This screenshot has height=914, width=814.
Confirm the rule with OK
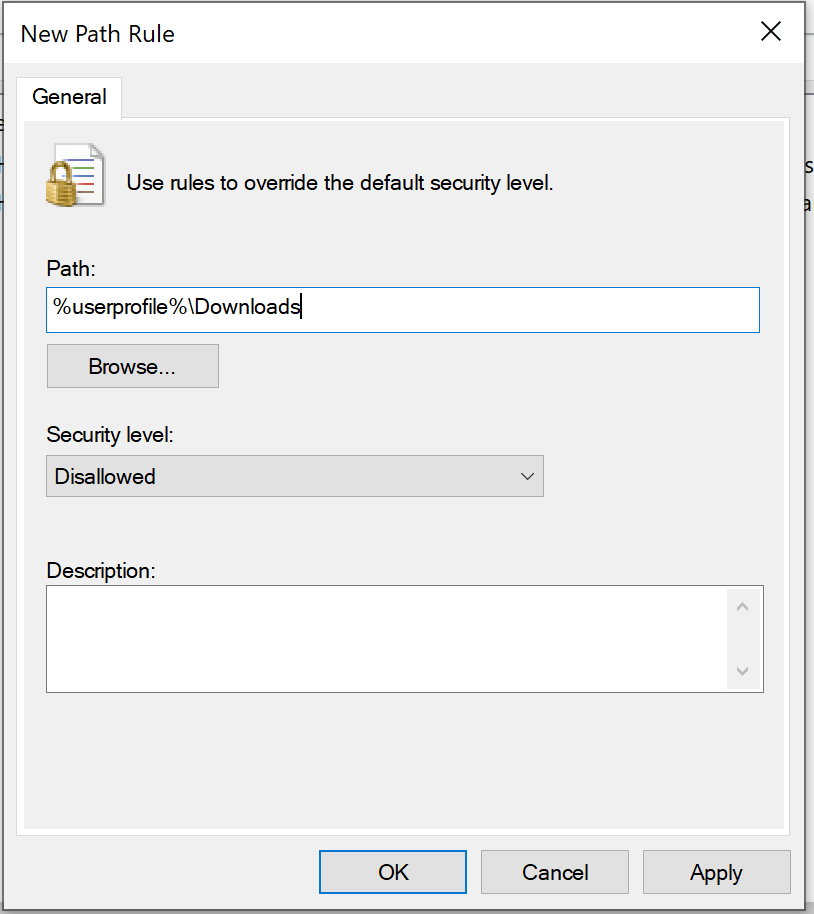(393, 872)
